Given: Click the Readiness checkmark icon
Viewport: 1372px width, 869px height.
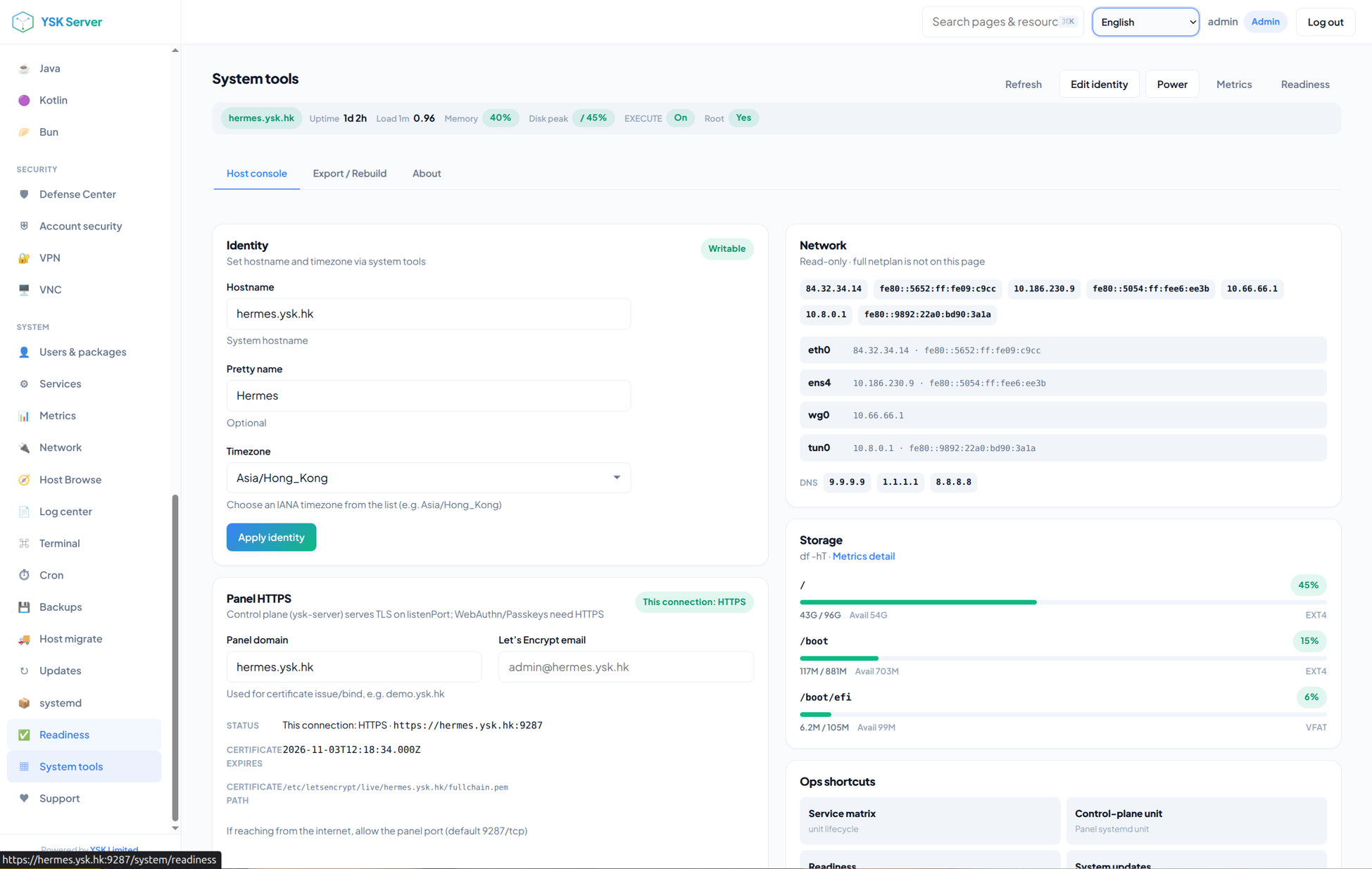Looking at the screenshot, I should (x=24, y=735).
